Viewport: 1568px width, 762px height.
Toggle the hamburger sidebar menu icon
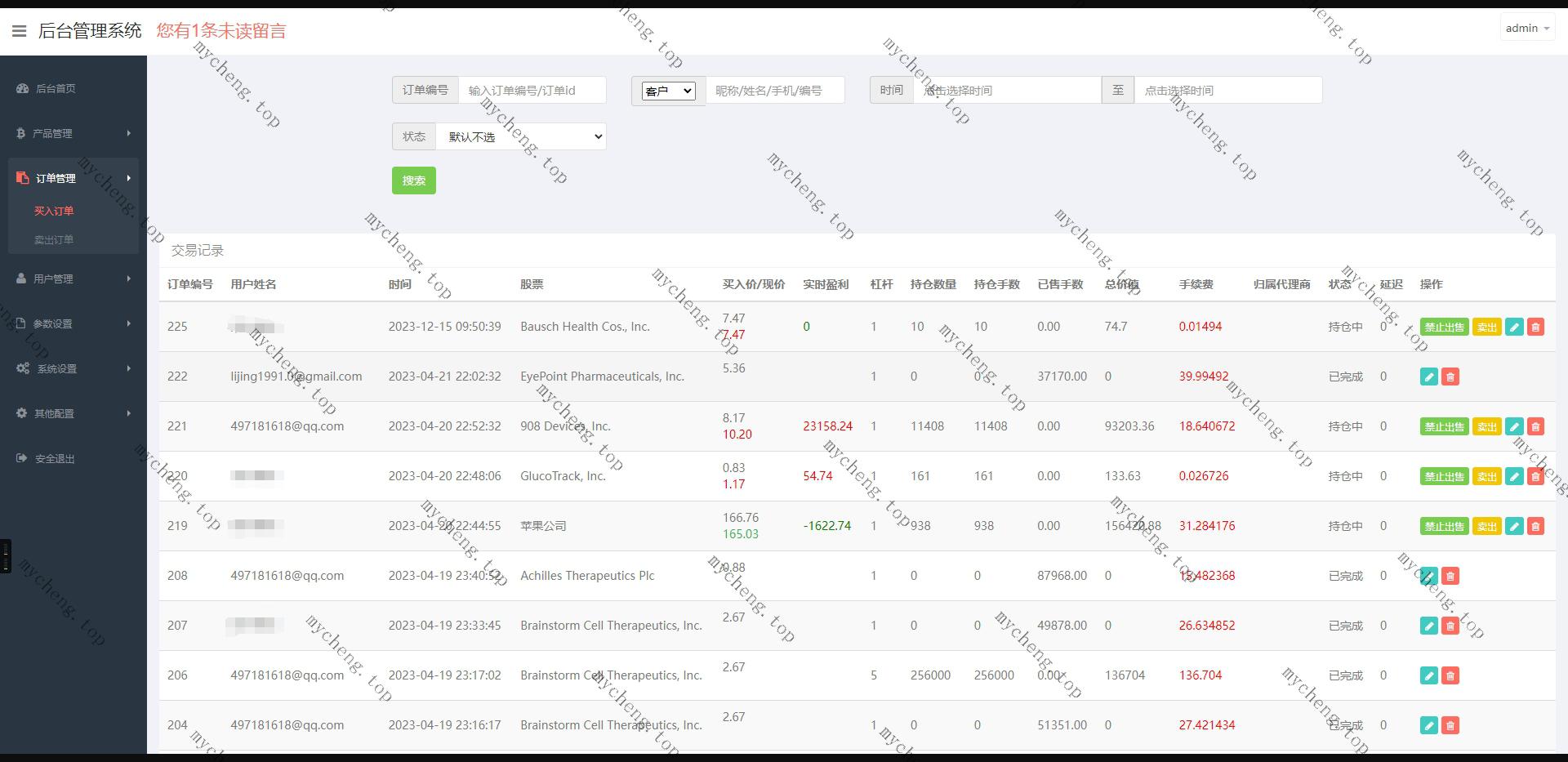(x=20, y=31)
